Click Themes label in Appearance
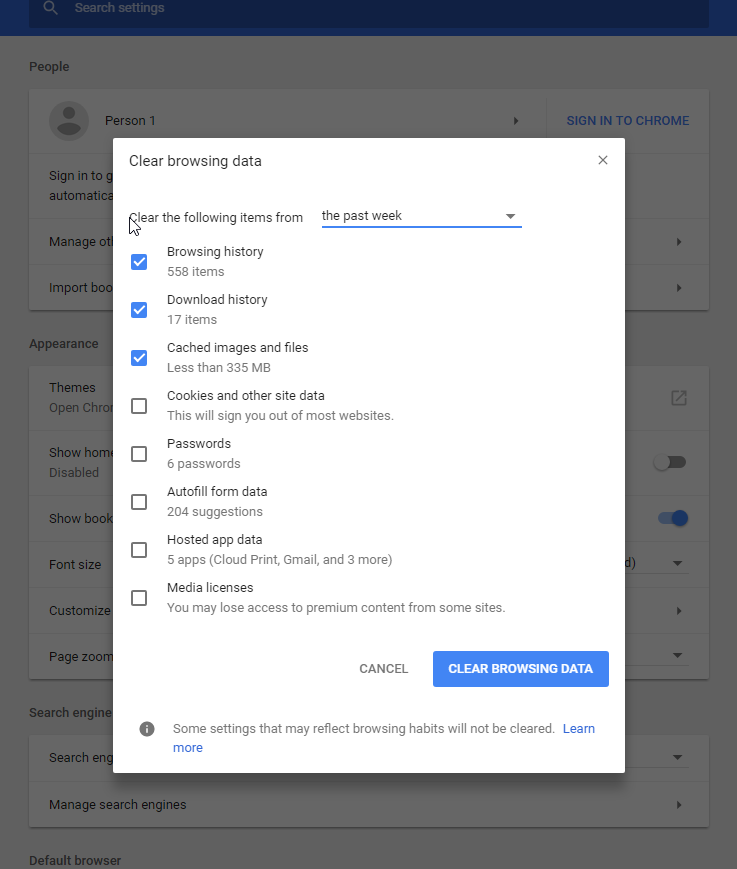Viewport: 737px width, 869px height. click(72, 387)
